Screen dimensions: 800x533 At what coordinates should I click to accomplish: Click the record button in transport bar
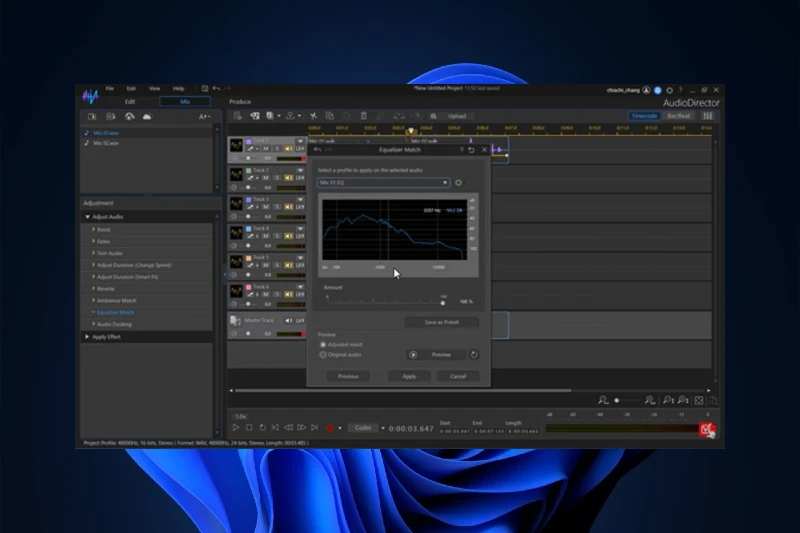[330, 428]
